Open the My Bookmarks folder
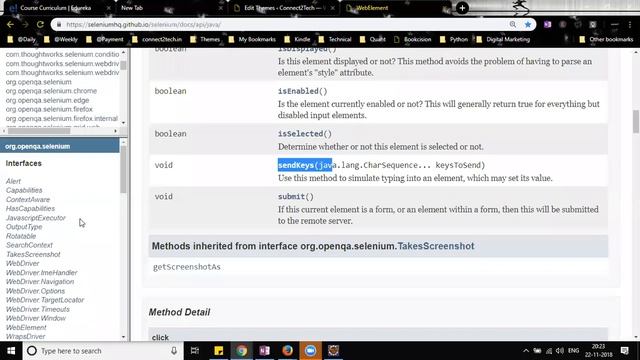The width and height of the screenshot is (640, 360). pyautogui.click(x=252, y=40)
